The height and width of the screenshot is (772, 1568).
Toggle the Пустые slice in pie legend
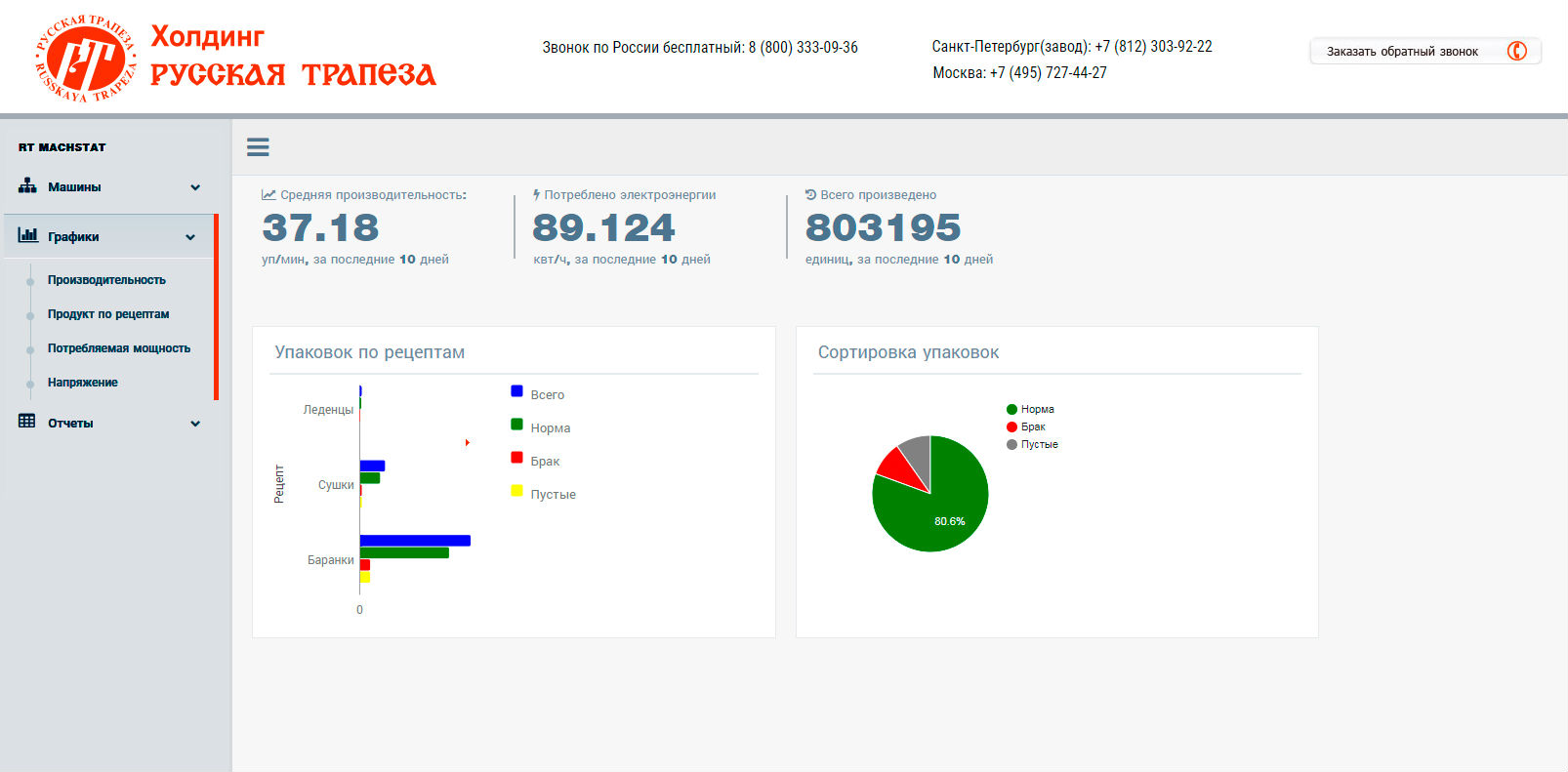pos(1039,444)
